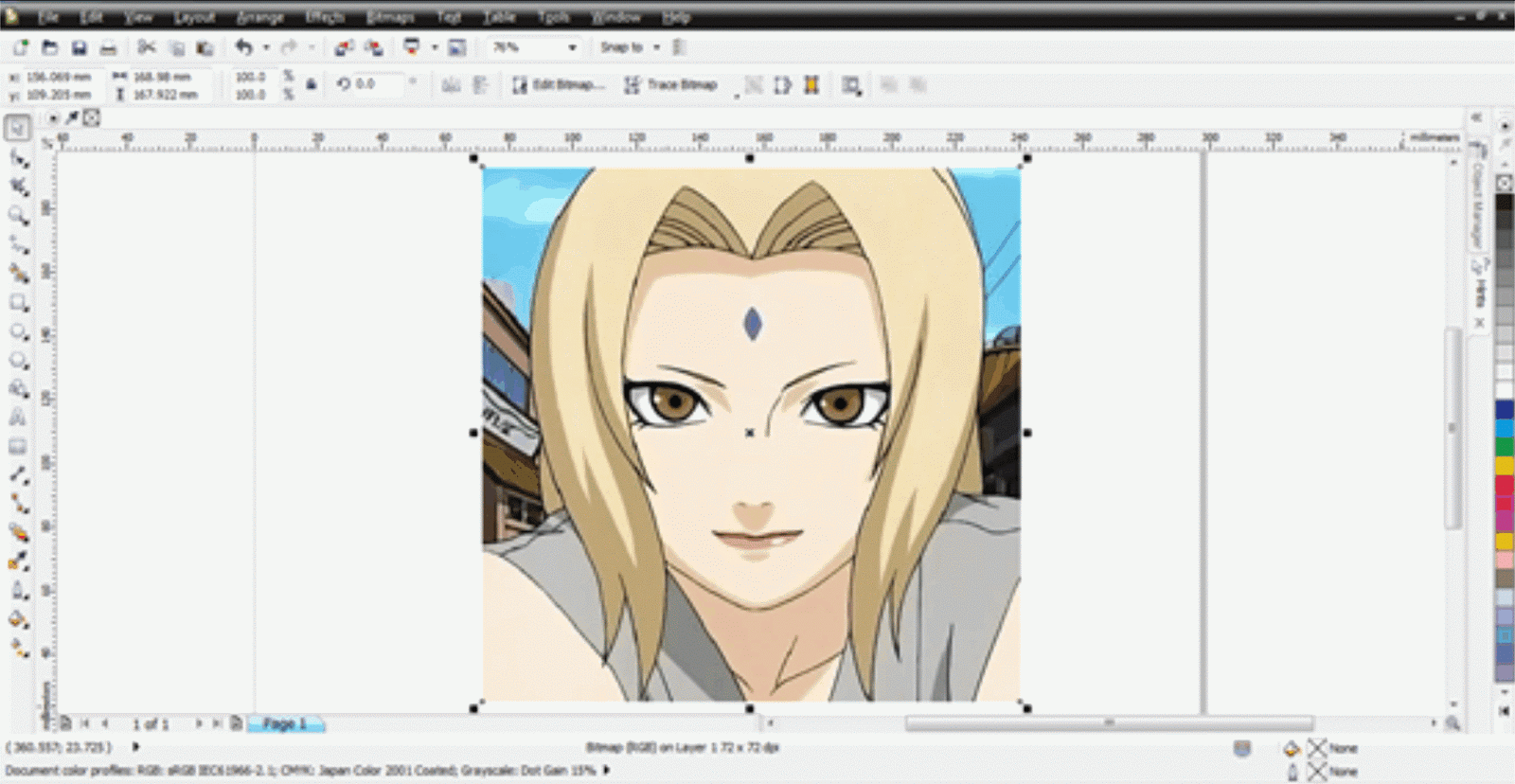
Task: Select the Pick tool in the toolbox
Action: [18, 128]
